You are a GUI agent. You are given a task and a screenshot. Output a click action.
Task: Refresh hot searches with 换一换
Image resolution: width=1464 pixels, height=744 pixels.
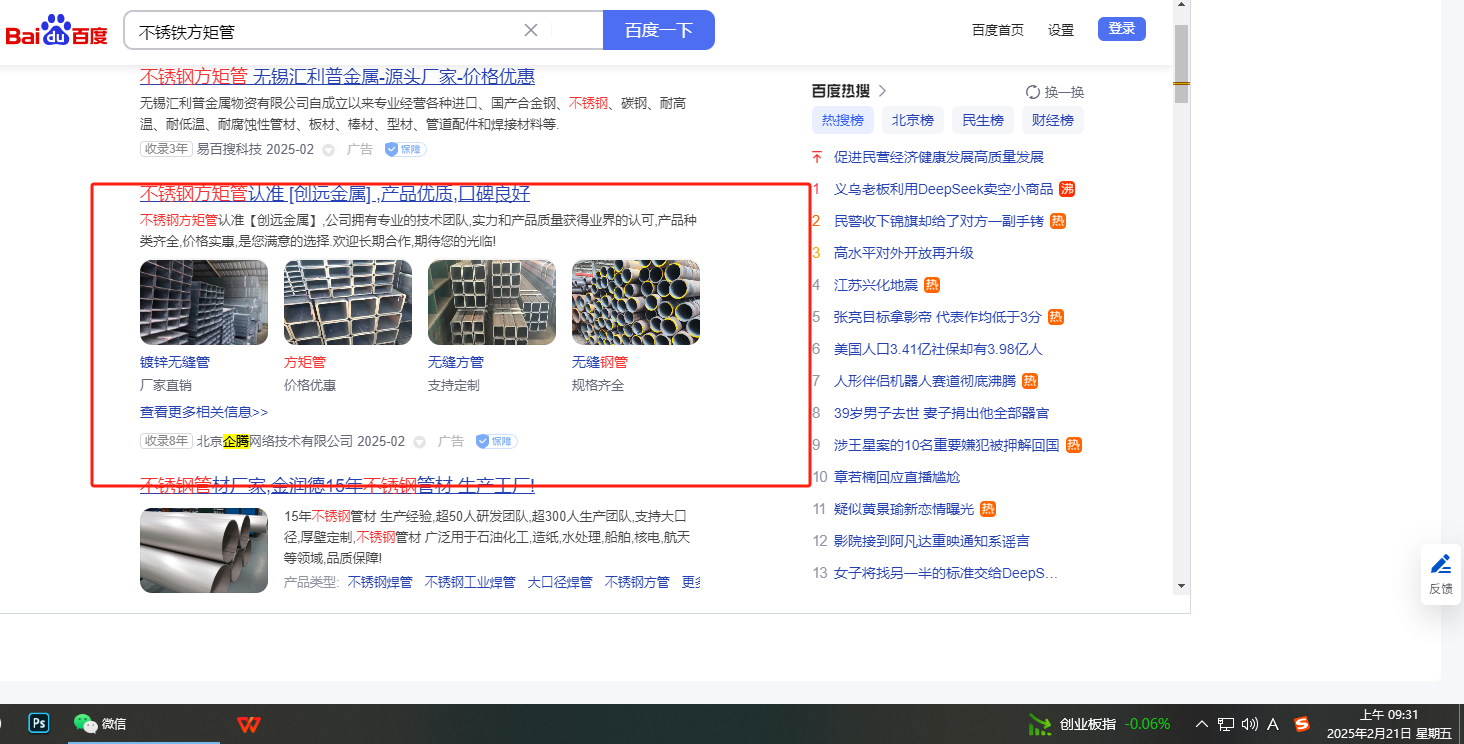tap(1055, 92)
